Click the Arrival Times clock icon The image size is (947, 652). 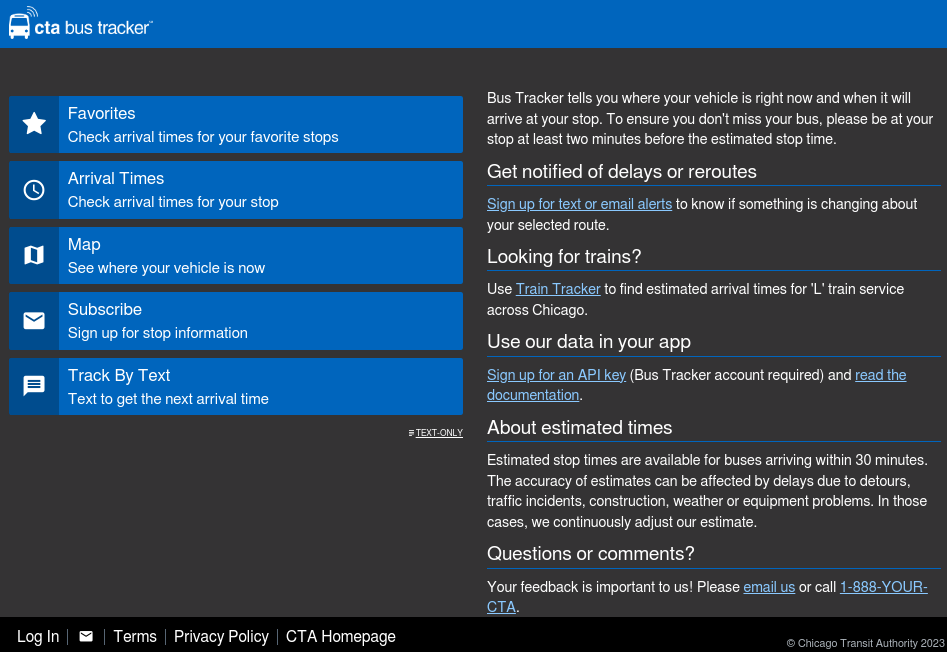[34, 190]
